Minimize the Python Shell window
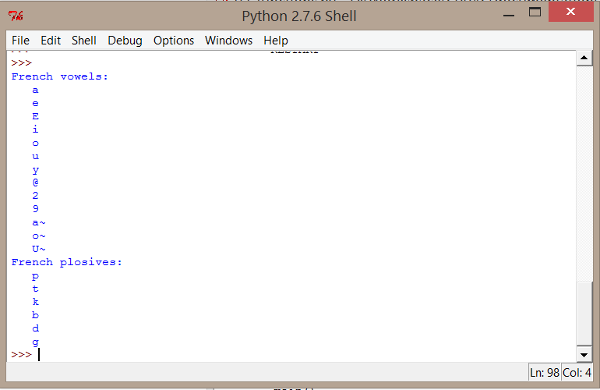Screen dimensions: 600x390 509,15
